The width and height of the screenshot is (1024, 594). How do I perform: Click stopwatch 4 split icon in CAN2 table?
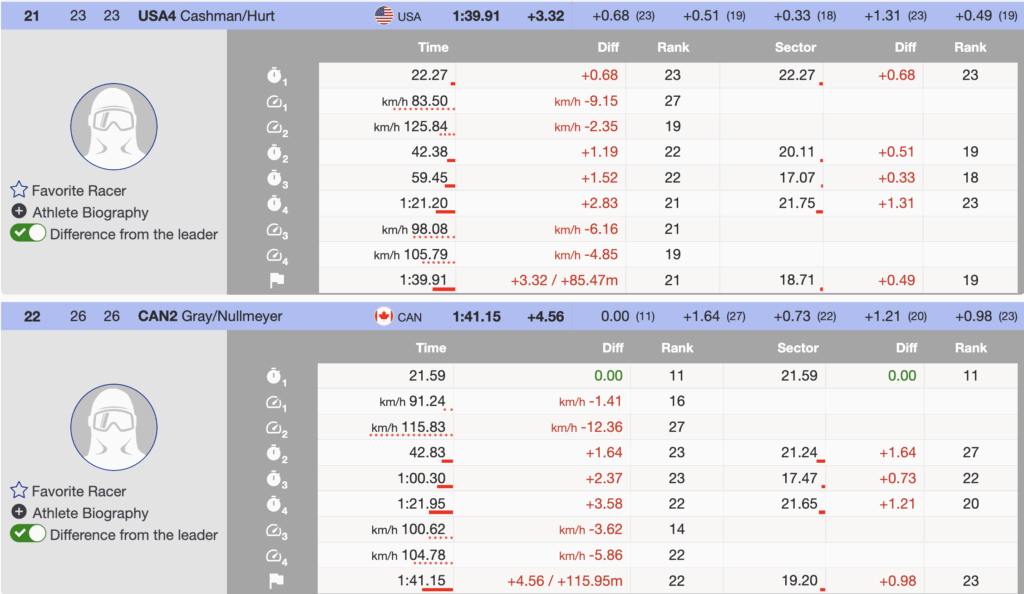[276, 505]
